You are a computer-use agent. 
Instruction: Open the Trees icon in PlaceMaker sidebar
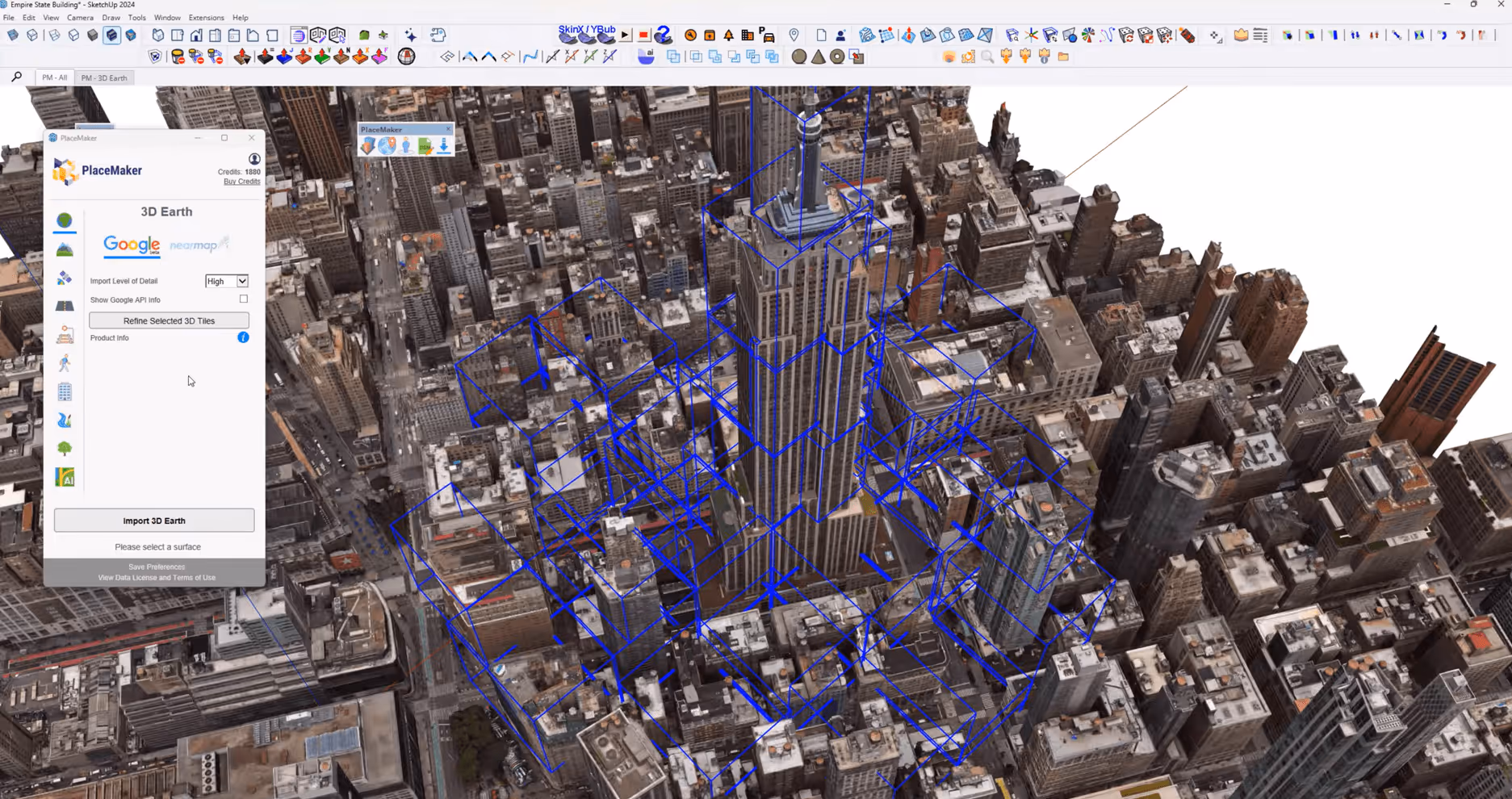[65, 449]
